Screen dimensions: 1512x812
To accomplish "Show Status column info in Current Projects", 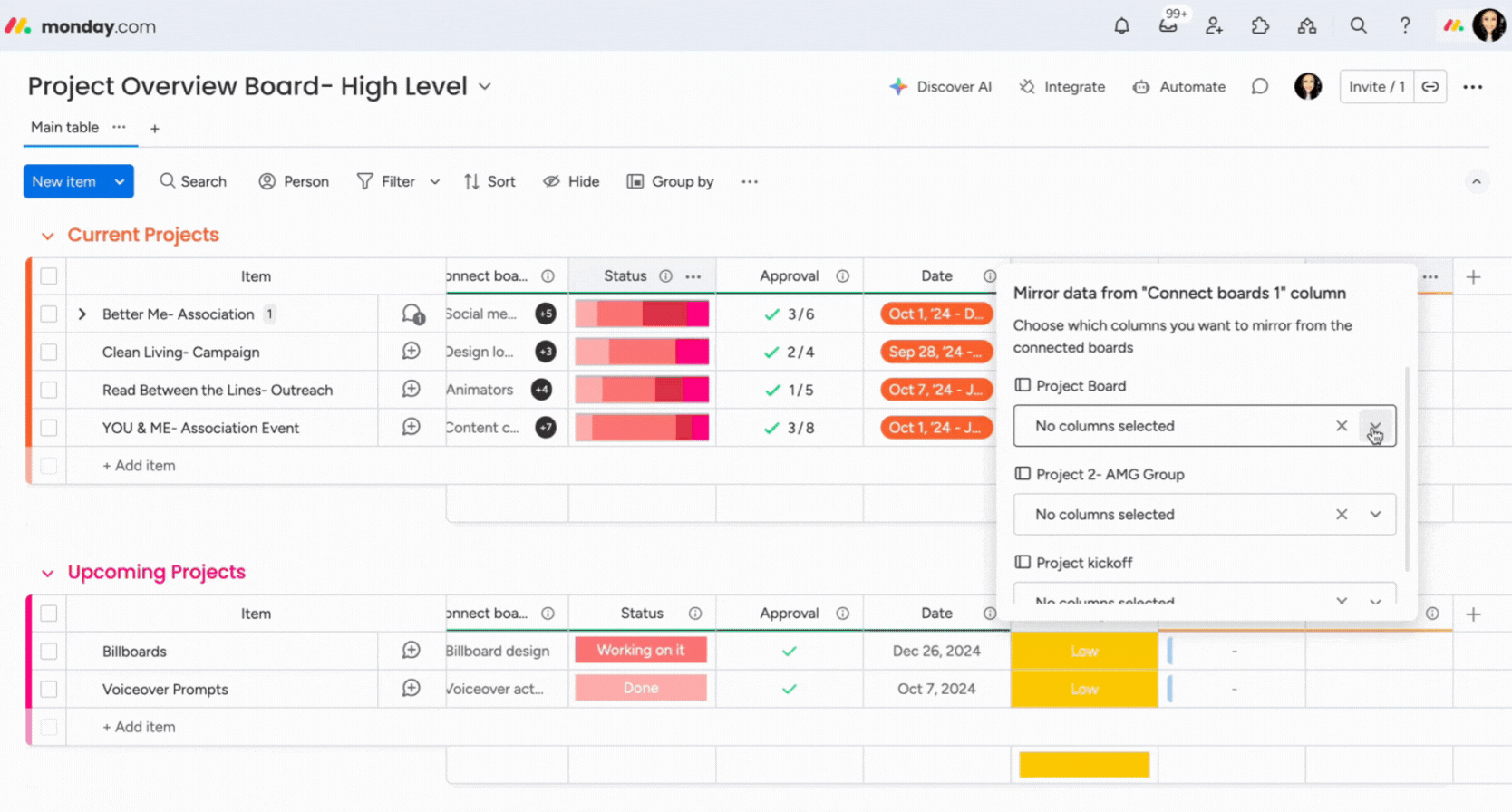I will tap(665, 276).
